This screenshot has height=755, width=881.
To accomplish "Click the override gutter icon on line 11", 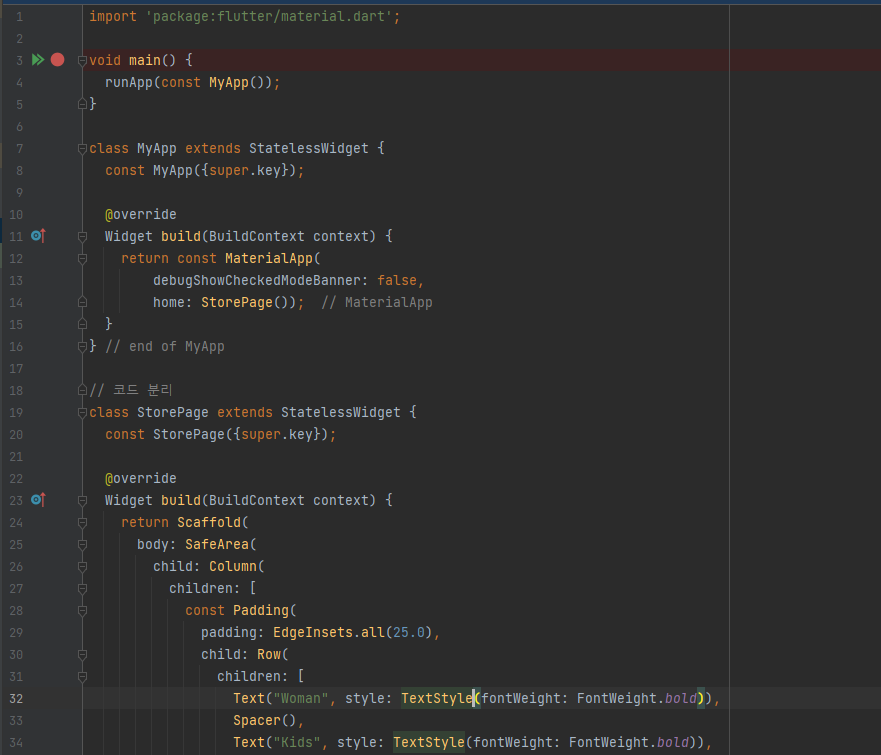I will tap(38, 236).
